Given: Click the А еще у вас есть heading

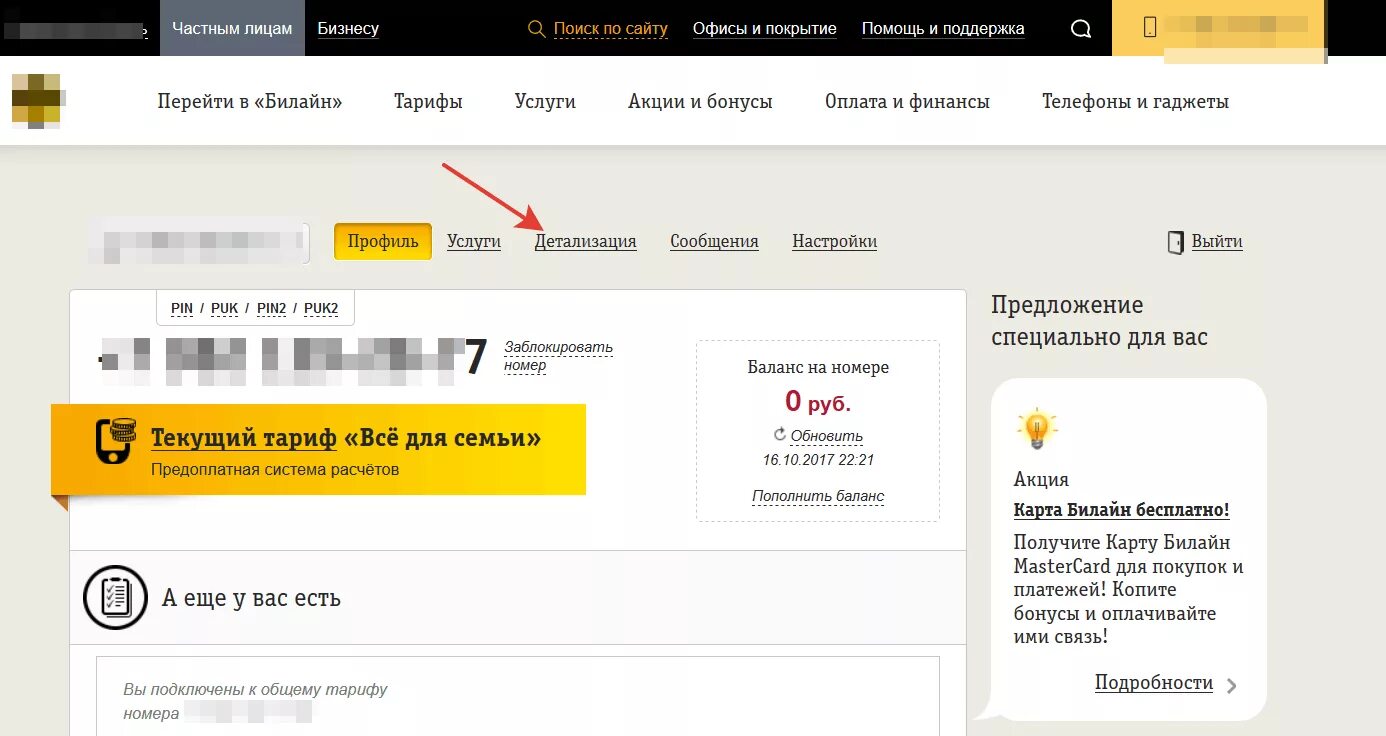Looking at the screenshot, I should tap(251, 598).
